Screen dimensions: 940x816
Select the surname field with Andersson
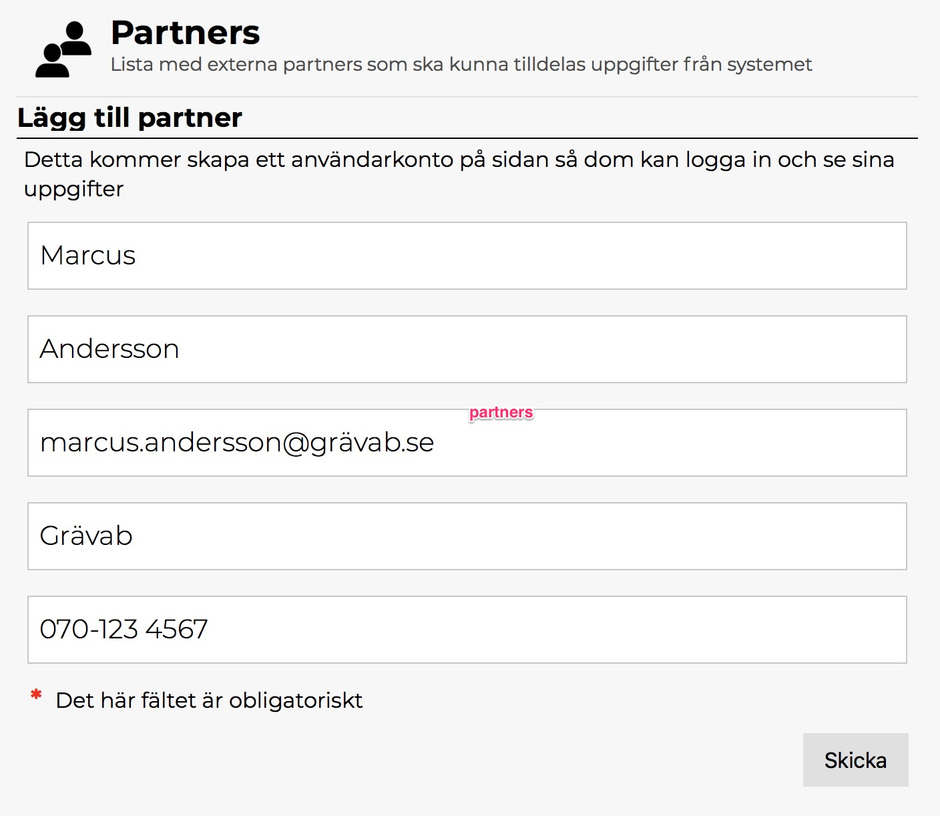coord(467,349)
